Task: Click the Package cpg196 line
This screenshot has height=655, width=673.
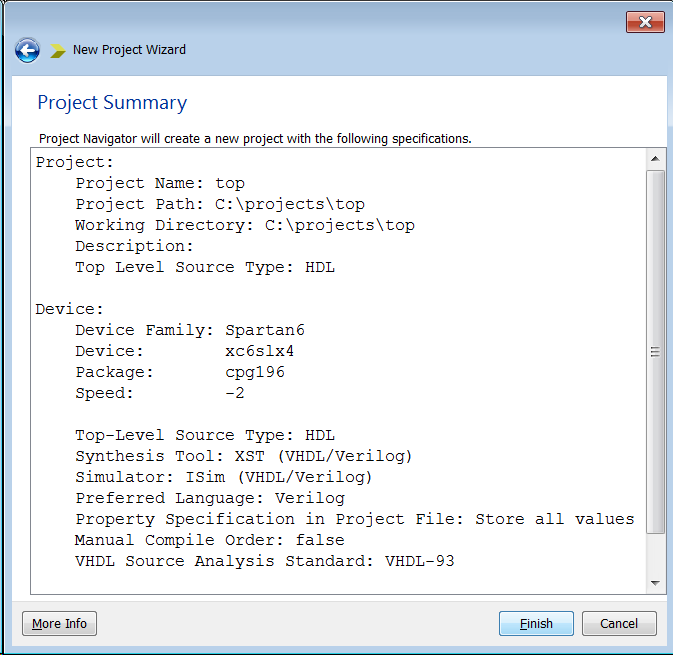Action: coord(180,372)
